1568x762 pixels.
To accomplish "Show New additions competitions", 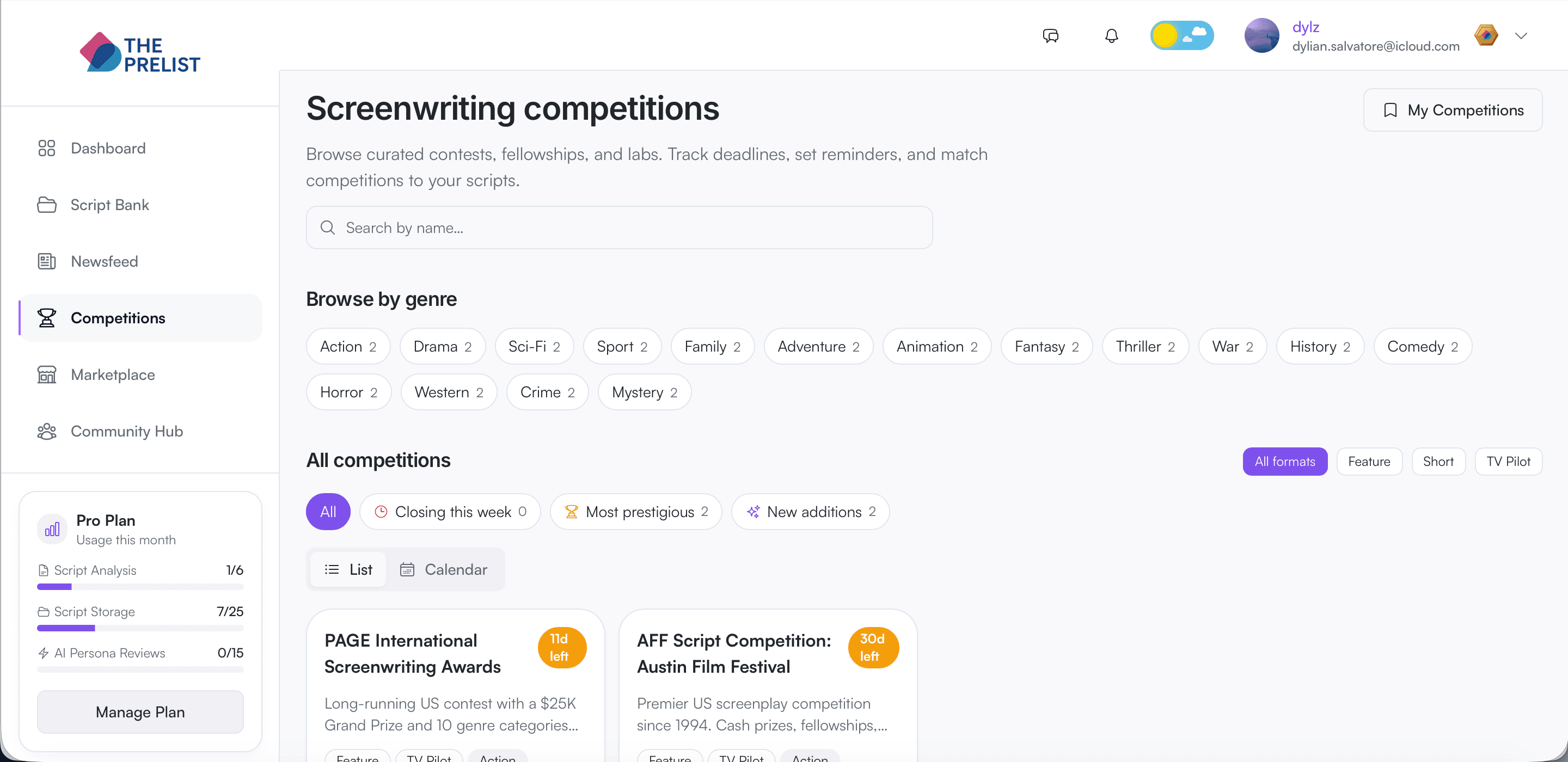I will tap(810, 511).
